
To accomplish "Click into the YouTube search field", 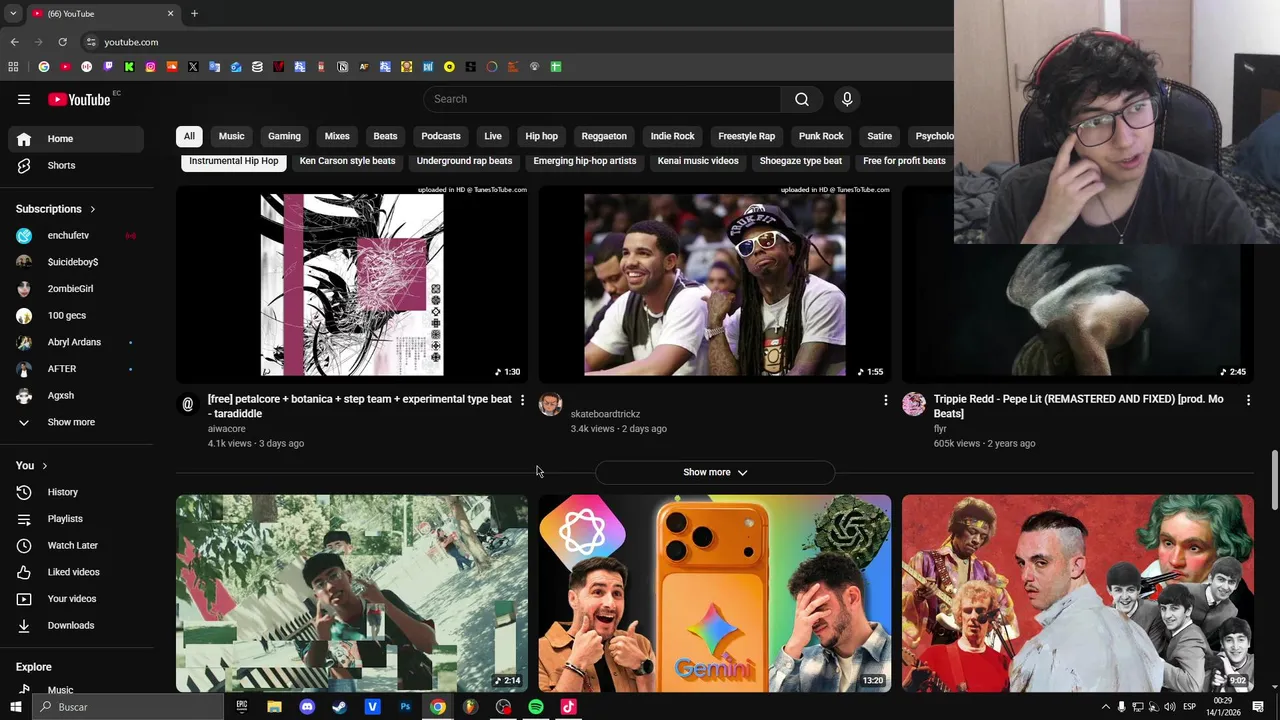I will pos(602,99).
